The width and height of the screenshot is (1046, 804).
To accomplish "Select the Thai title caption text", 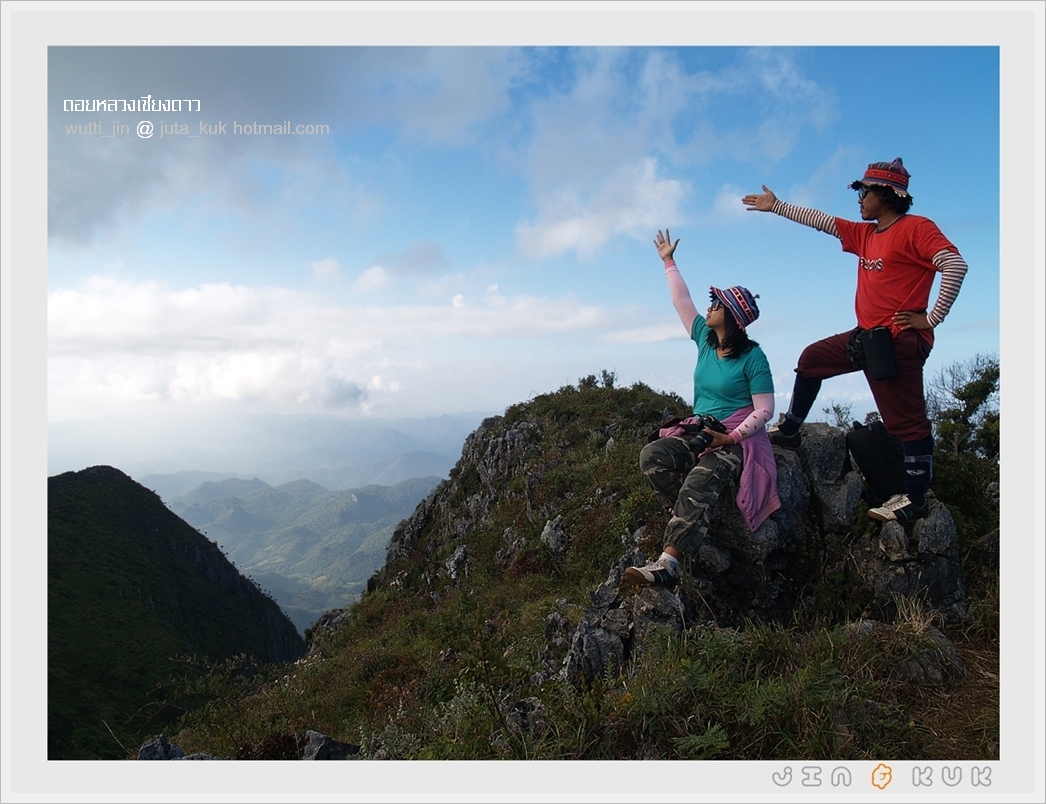I will [x=131, y=104].
